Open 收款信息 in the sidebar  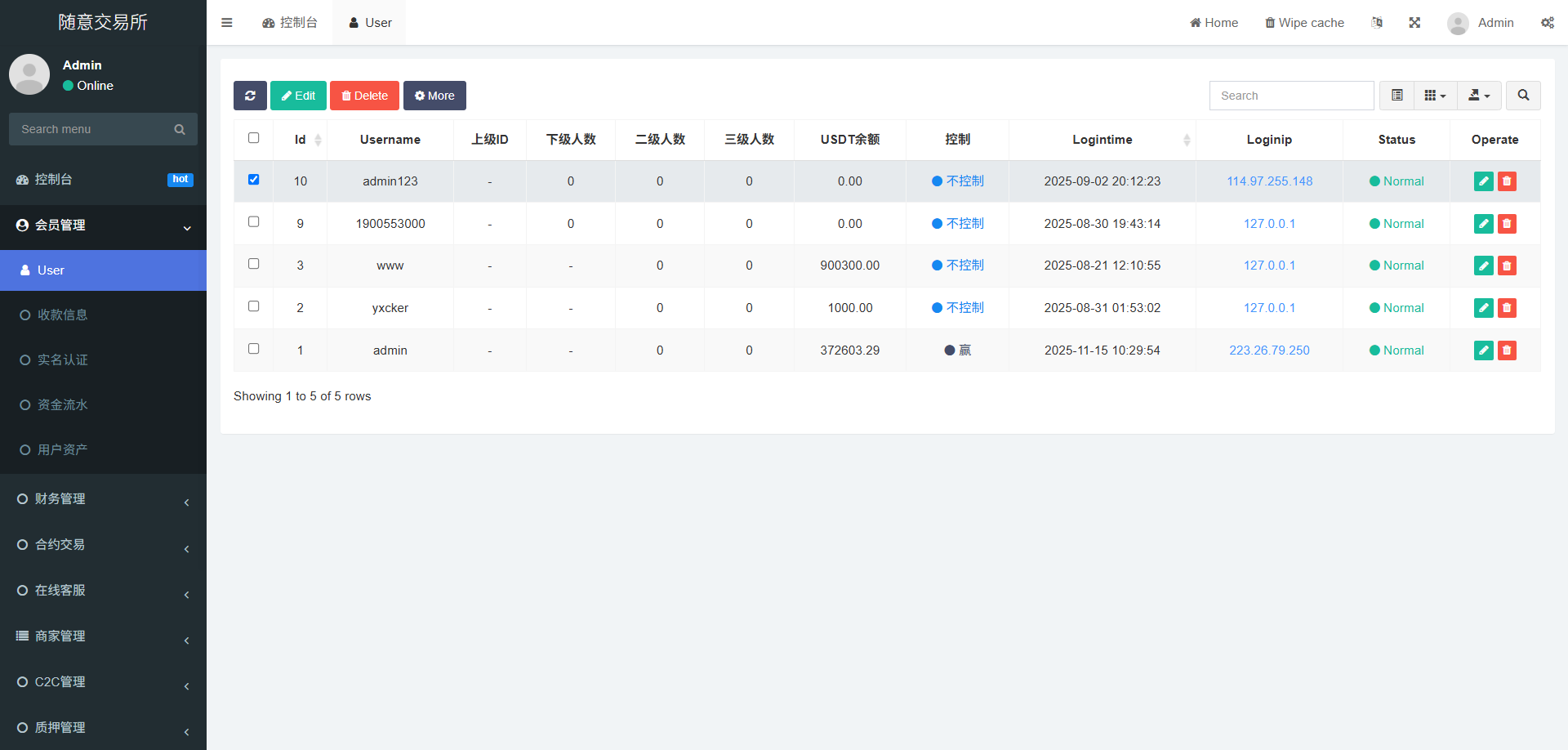tap(63, 315)
